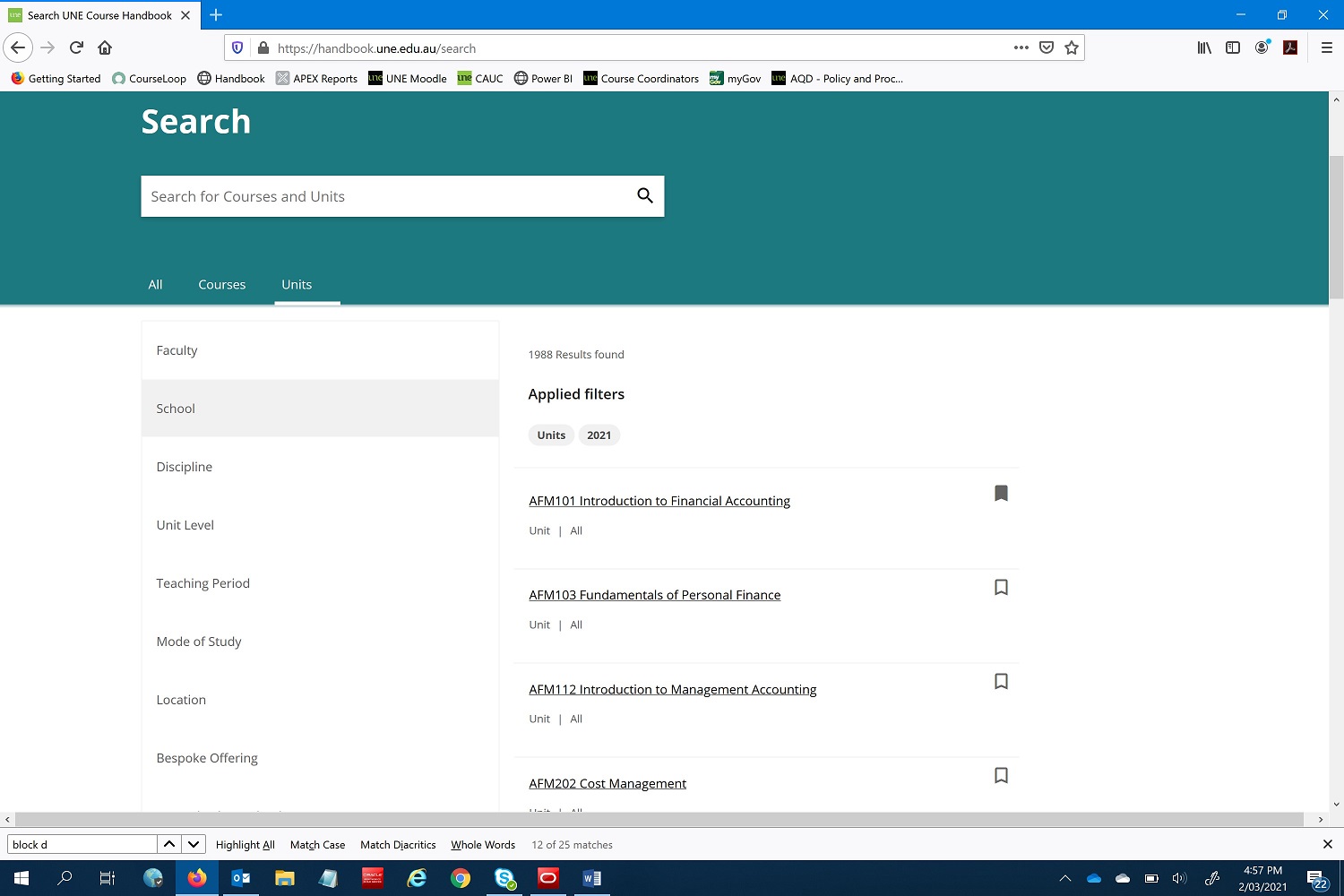The height and width of the screenshot is (896, 1344).
Task: Open AFM101 Introduction to Financial Accounting link
Action: pos(659,501)
